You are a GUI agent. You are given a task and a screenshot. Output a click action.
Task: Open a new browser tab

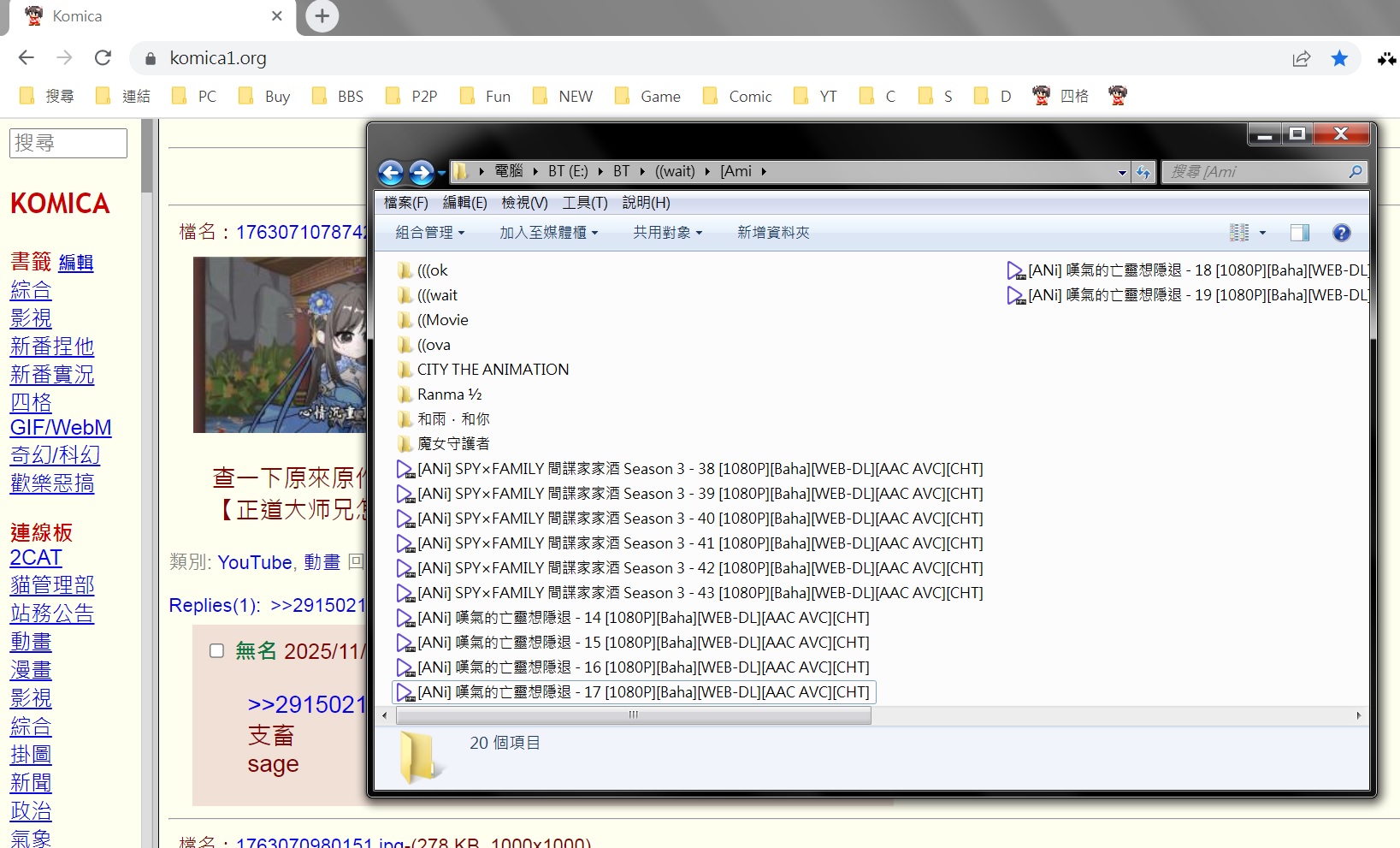pos(322,16)
